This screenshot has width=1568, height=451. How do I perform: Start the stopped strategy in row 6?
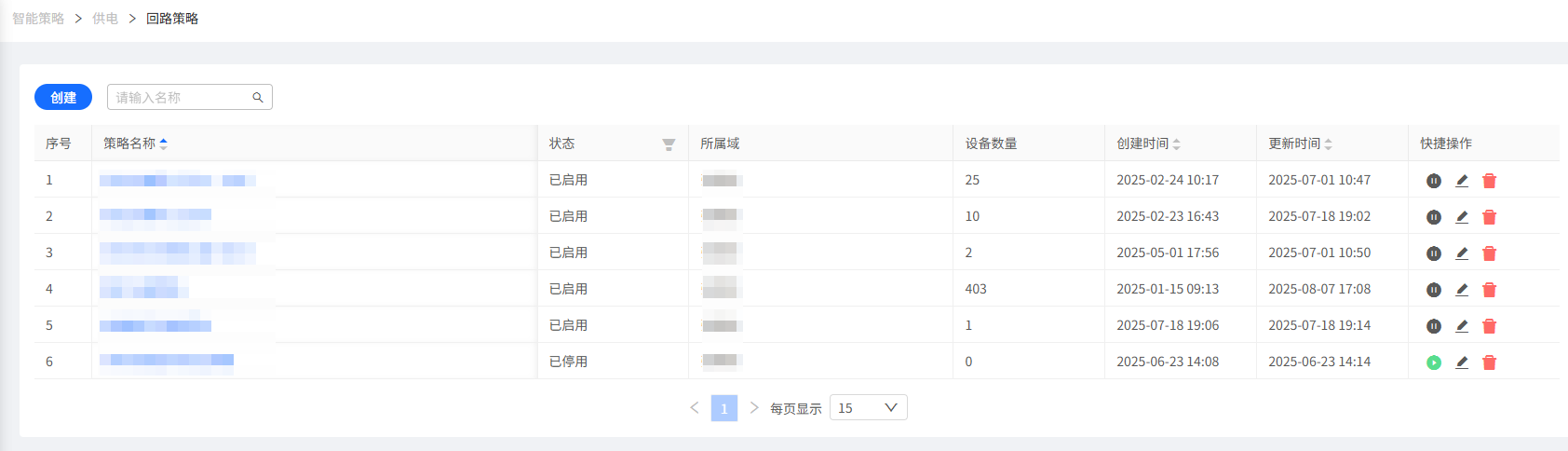[1434, 362]
